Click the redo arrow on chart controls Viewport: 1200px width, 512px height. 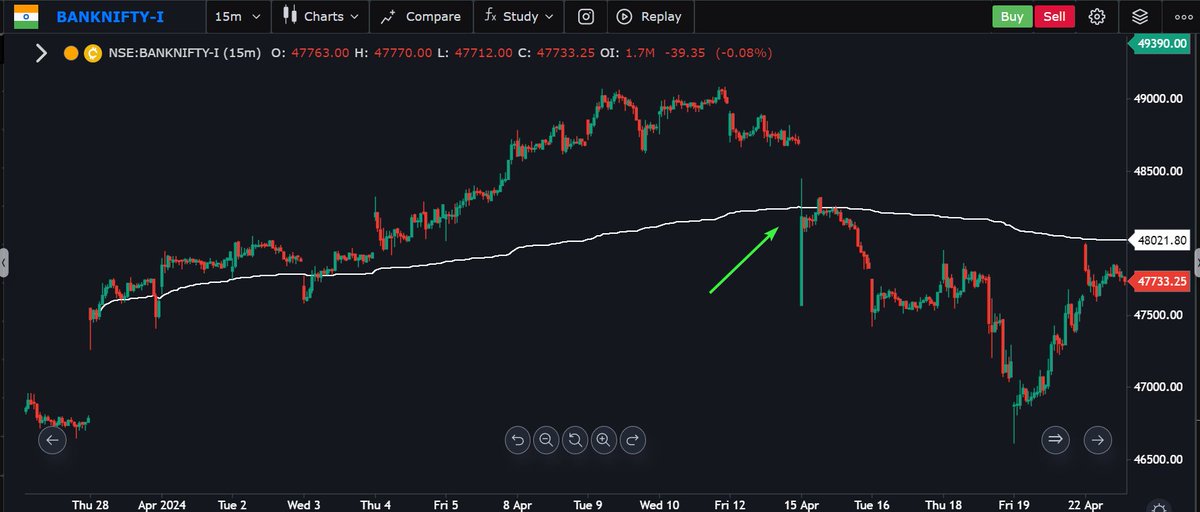coord(632,439)
